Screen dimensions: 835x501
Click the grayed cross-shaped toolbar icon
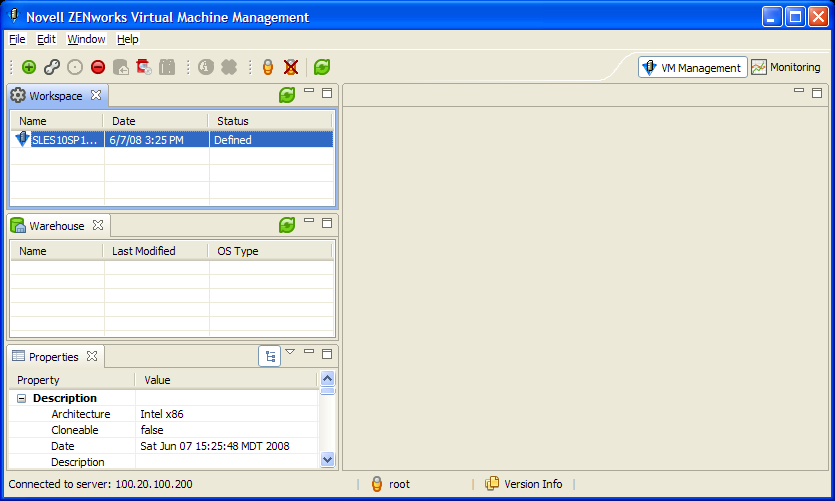[x=229, y=67]
